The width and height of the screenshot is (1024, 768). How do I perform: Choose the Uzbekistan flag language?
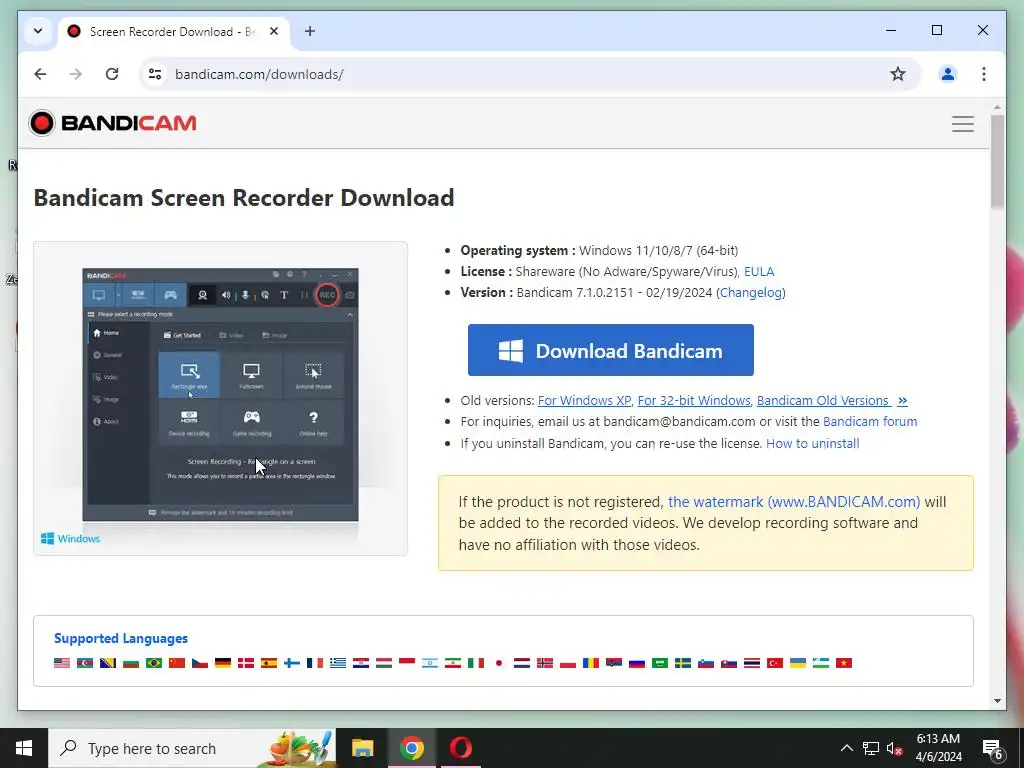pyautogui.click(x=821, y=663)
